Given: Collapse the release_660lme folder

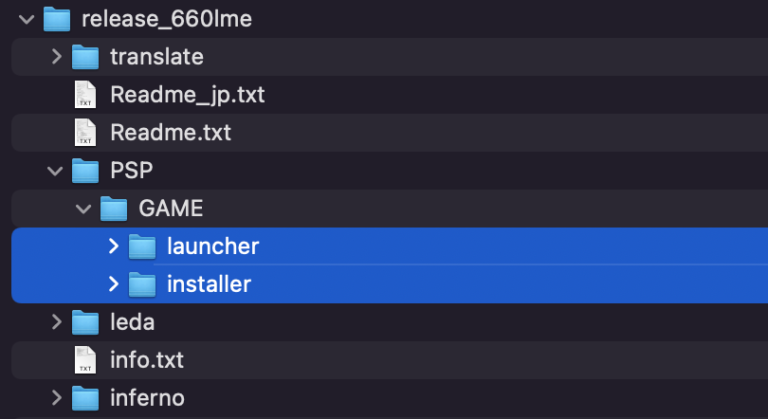Looking at the screenshot, I should click(26, 19).
